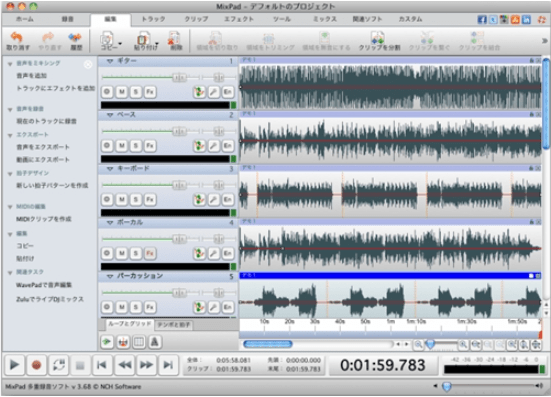Viewport: 551px width, 397px height.
Task: Open the wrench tool on キーボード track
Action: pos(213,200)
